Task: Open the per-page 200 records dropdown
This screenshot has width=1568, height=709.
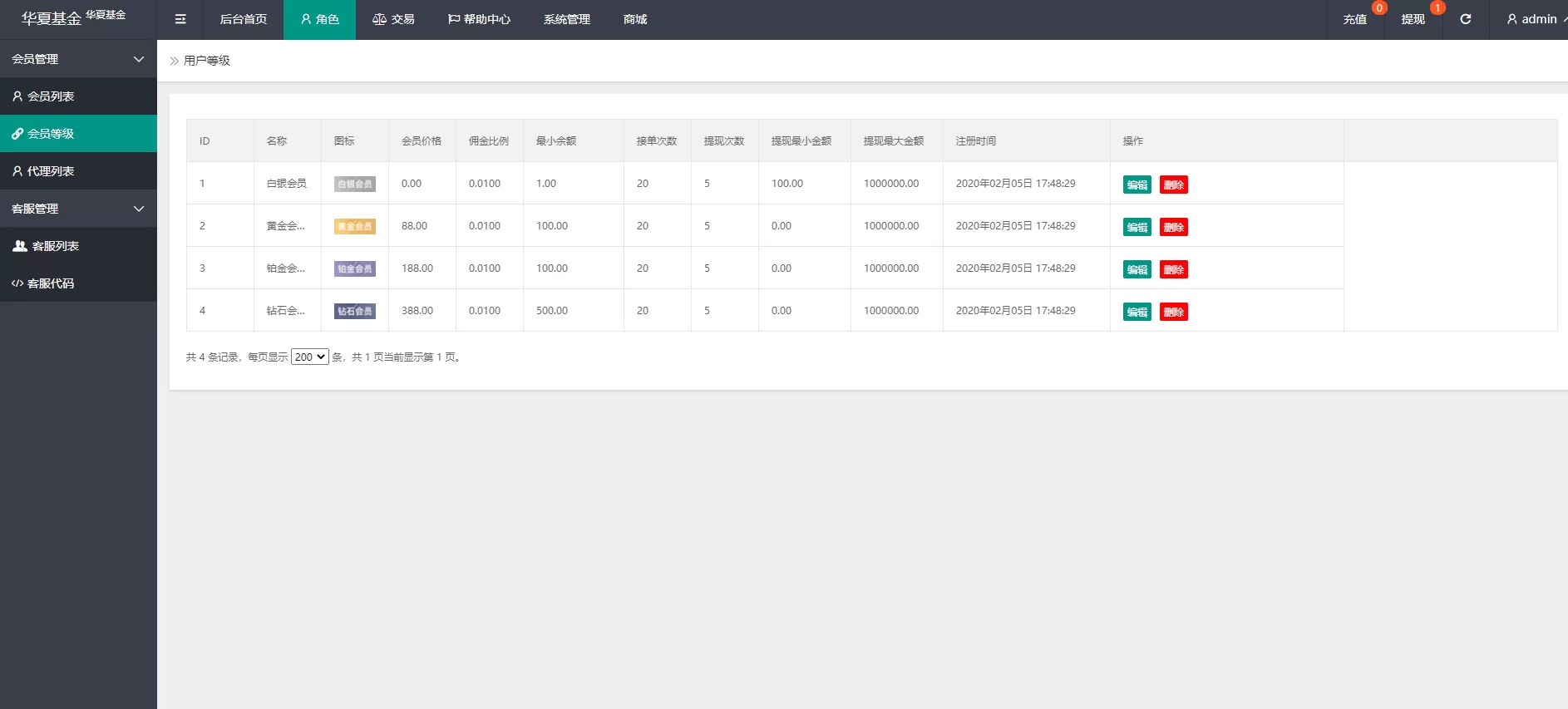Action: [309, 357]
